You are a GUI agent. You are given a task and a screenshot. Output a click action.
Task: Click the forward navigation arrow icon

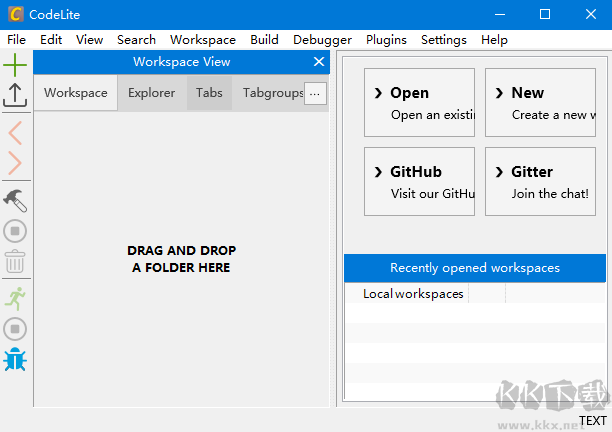click(15, 163)
